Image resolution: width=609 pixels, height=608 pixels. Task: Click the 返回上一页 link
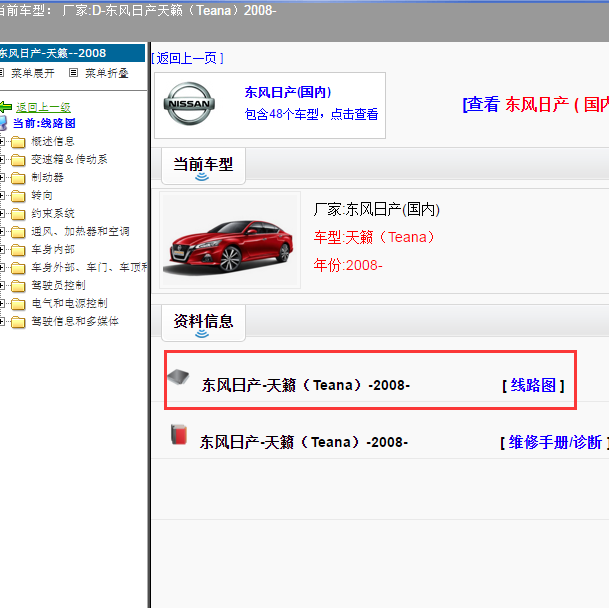(x=188, y=58)
